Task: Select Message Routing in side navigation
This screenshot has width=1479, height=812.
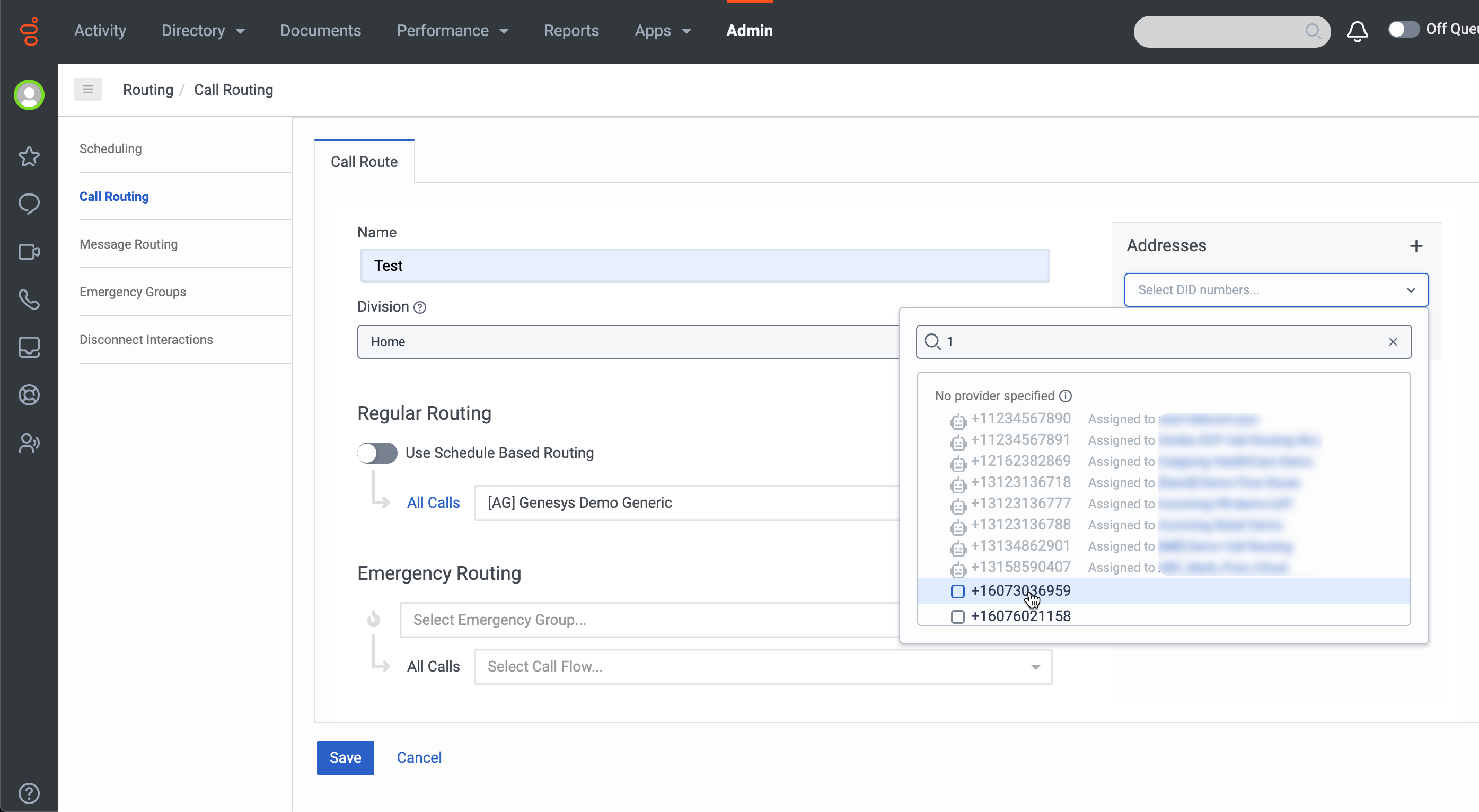Action: click(129, 244)
